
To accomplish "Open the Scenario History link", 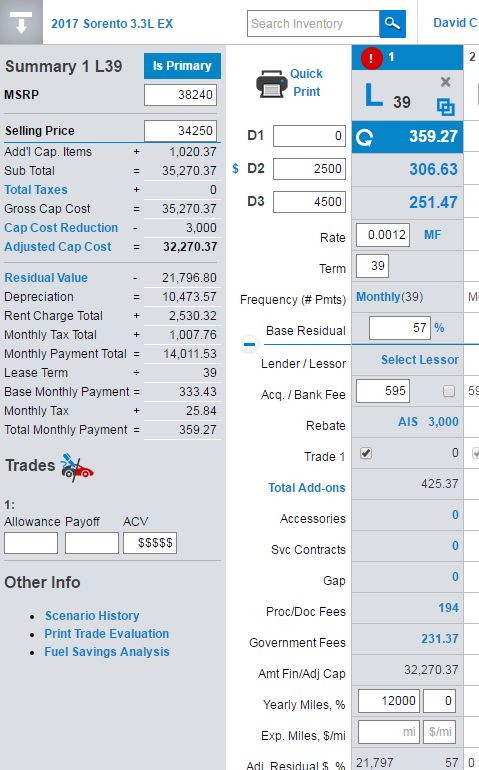I will point(92,616).
